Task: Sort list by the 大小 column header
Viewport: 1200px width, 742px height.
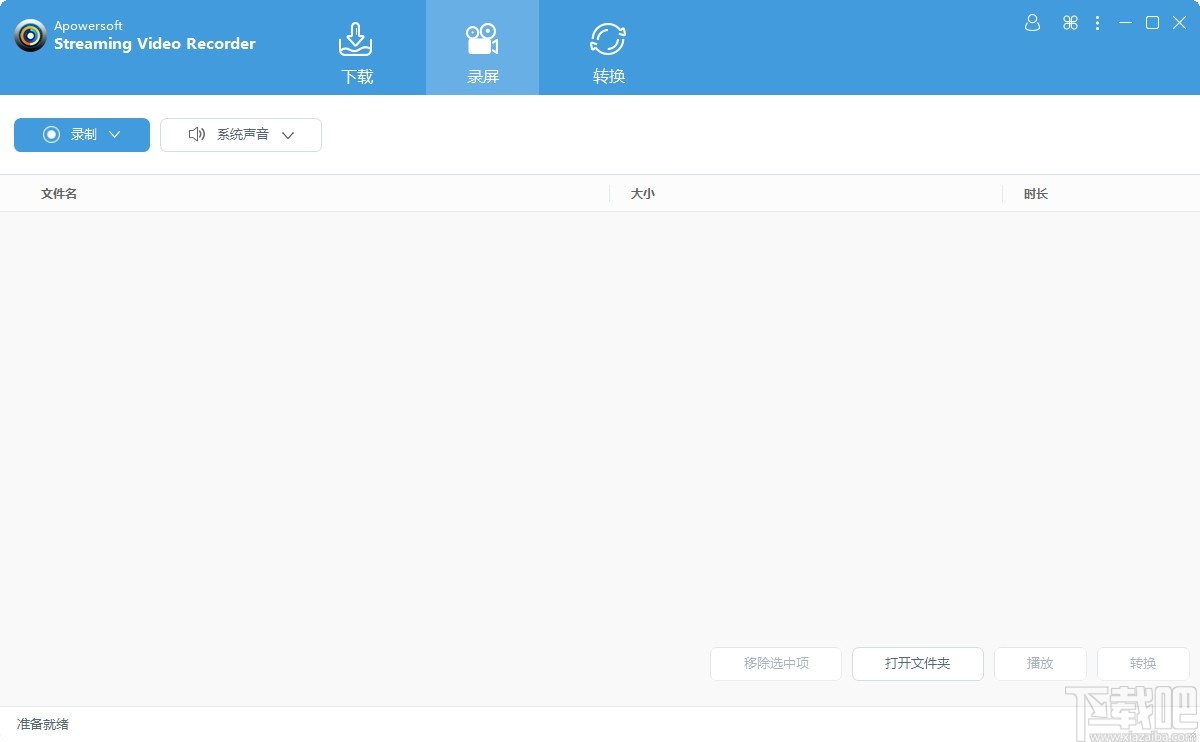Action: (643, 193)
